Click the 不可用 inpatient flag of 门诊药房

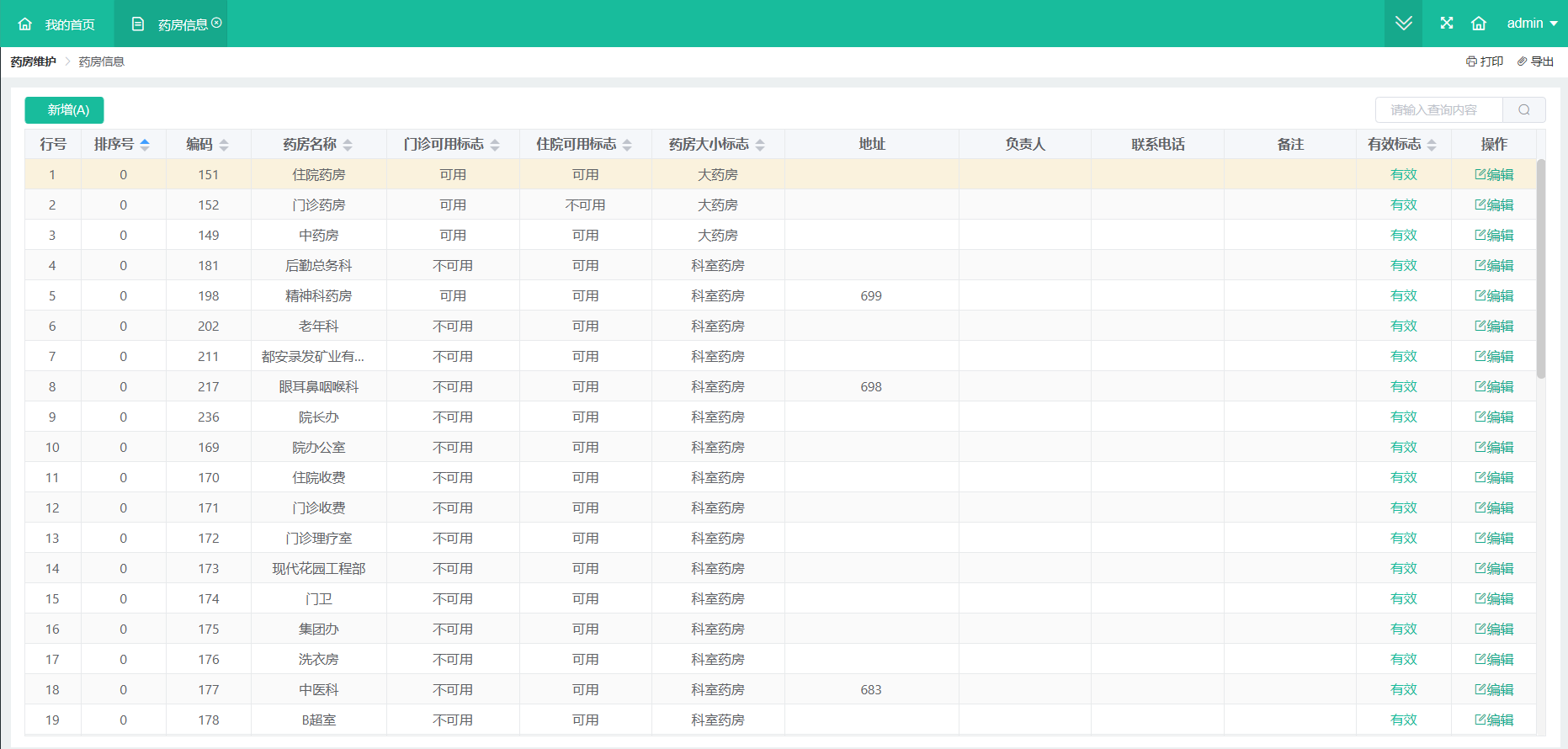(x=585, y=205)
